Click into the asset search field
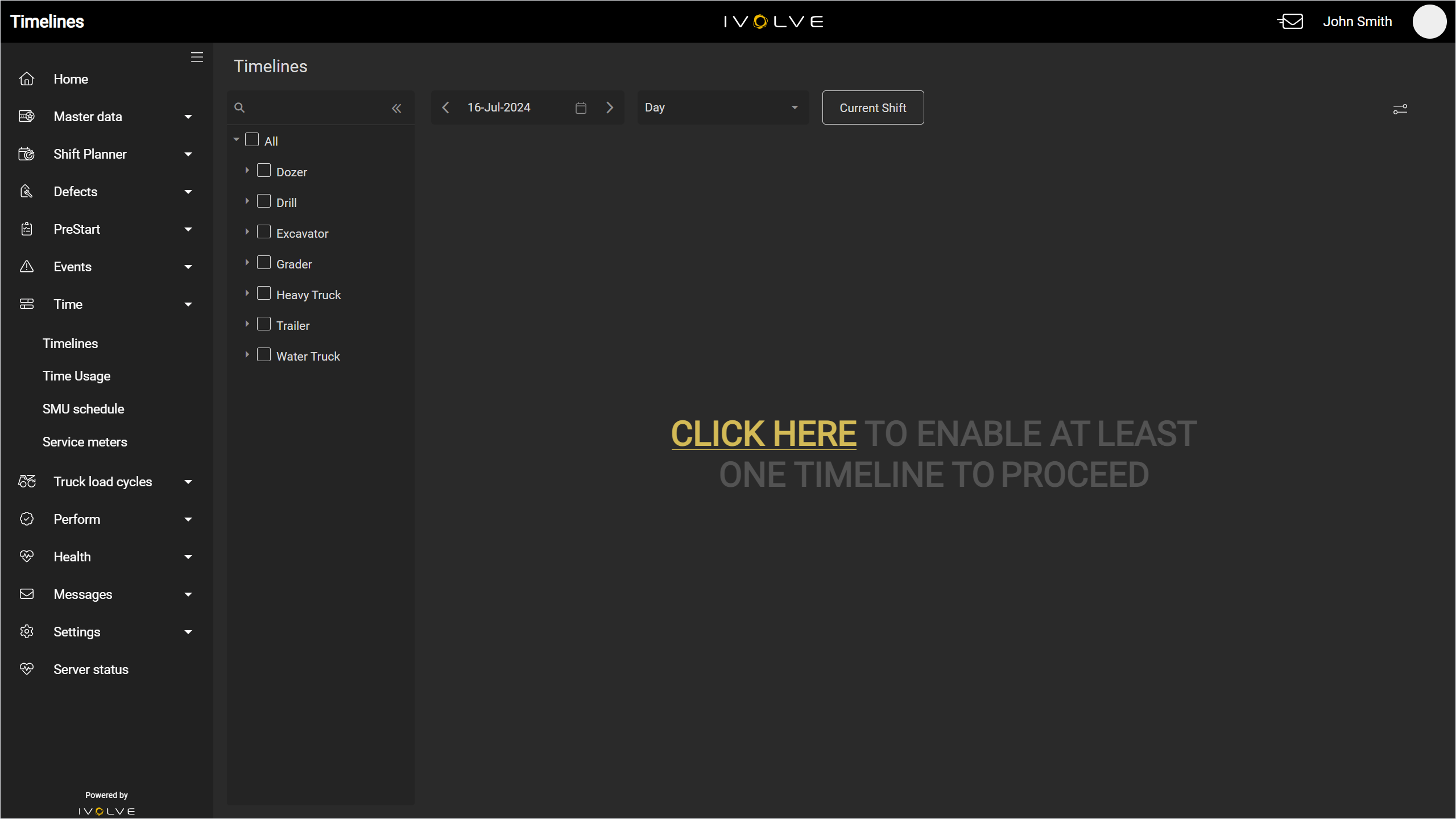Viewport: 1456px width, 819px height. click(x=318, y=107)
